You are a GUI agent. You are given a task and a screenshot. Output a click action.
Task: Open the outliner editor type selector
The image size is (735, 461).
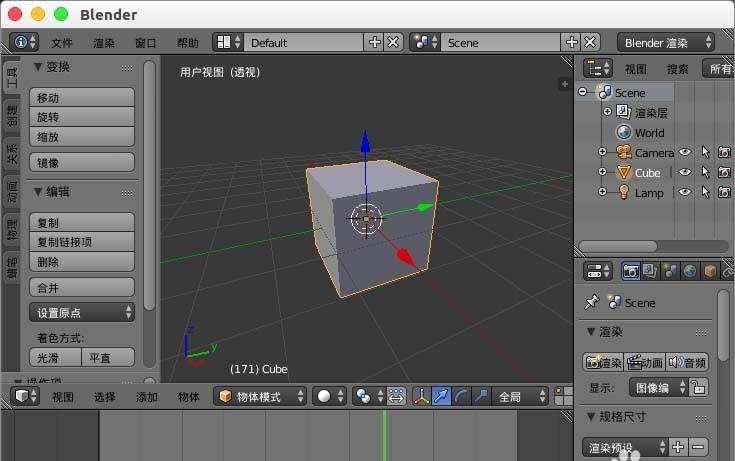[x=598, y=68]
